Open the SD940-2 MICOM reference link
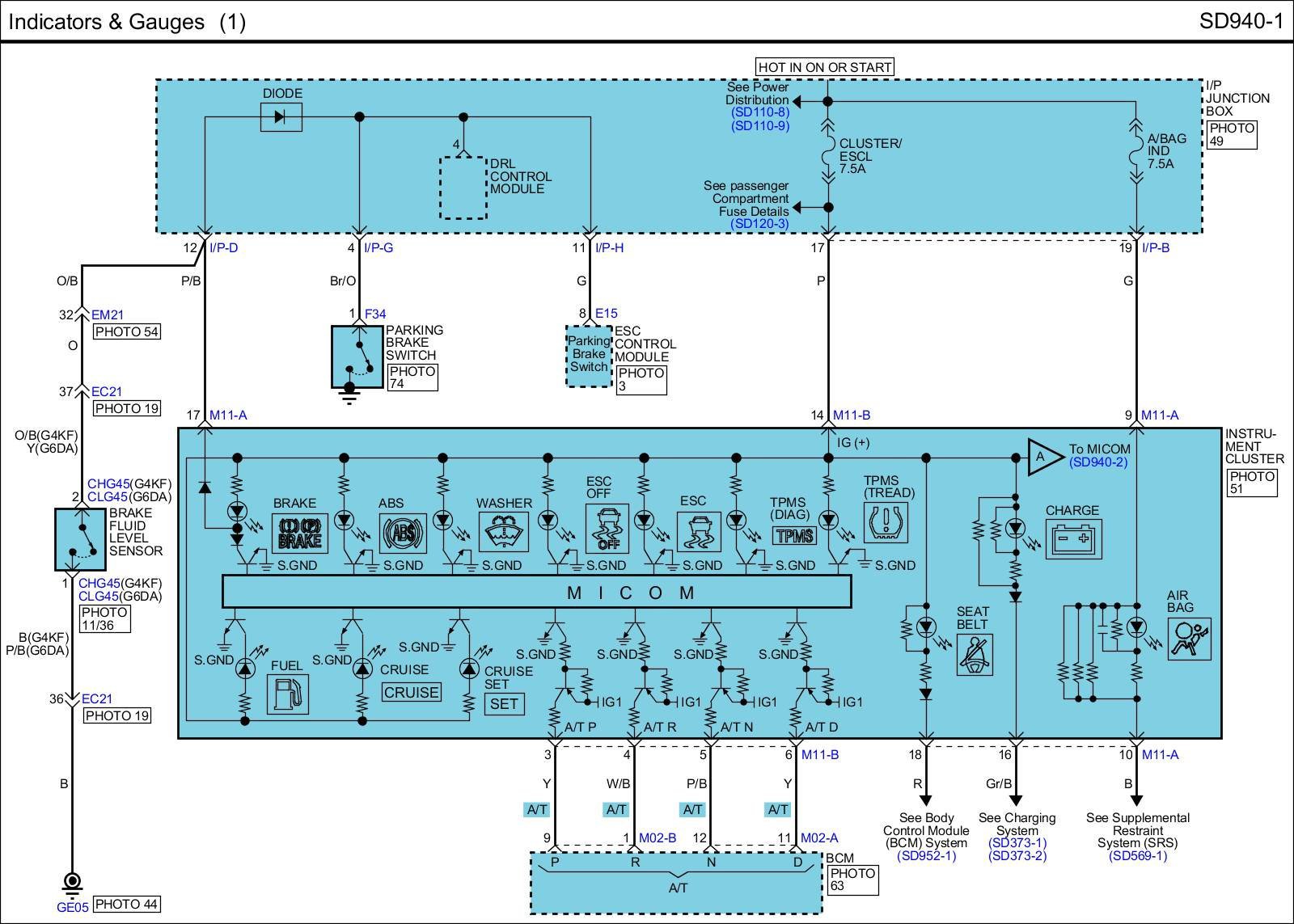 (1097, 462)
